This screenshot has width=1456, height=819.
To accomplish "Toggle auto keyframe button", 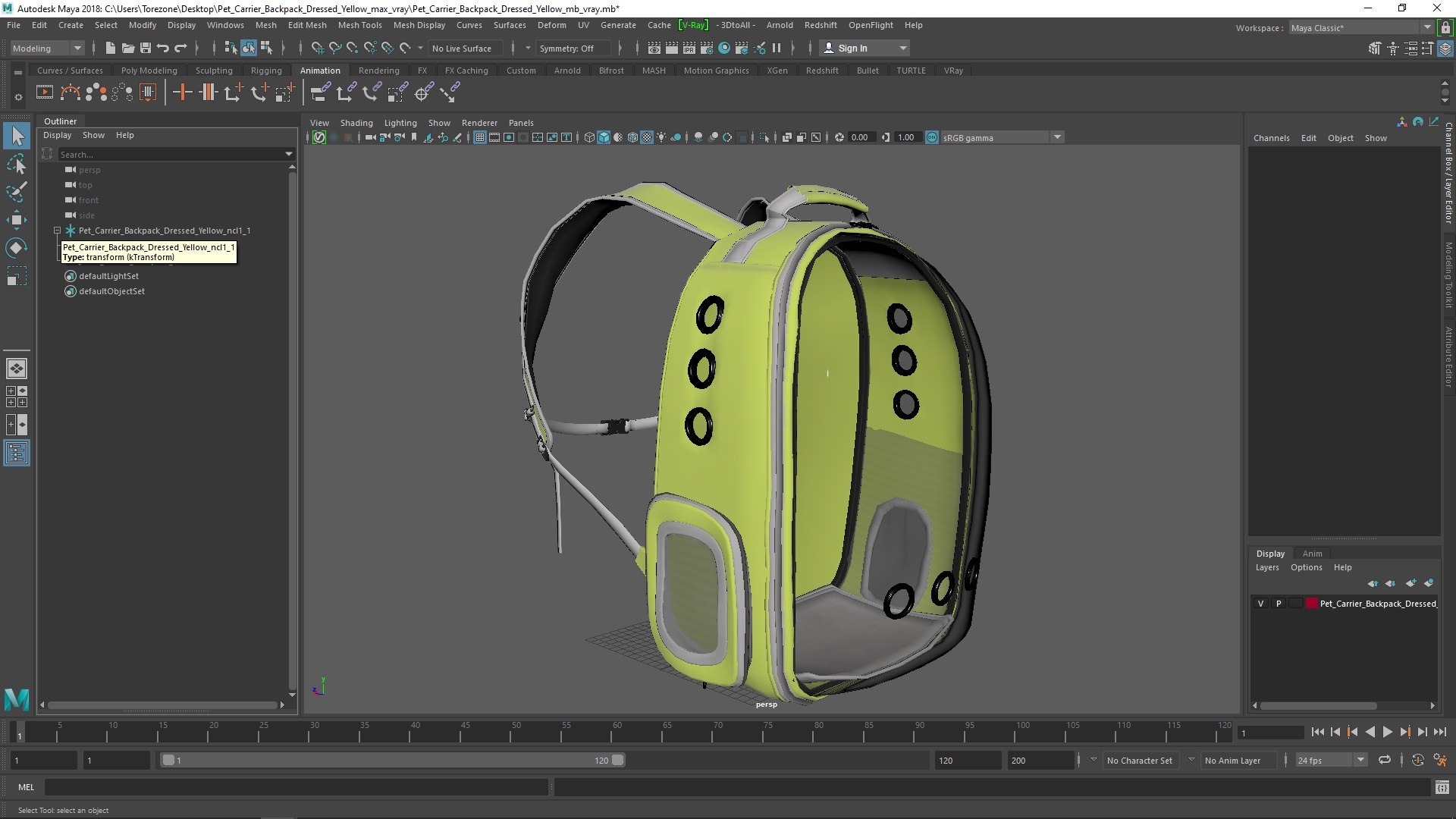I will tap(1417, 760).
